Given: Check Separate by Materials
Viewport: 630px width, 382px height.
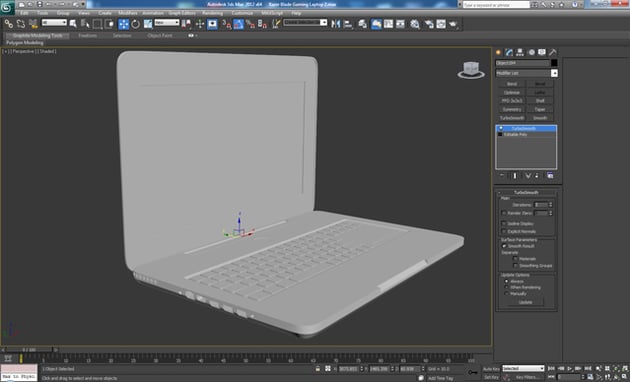Looking at the screenshot, I should click(515, 259).
